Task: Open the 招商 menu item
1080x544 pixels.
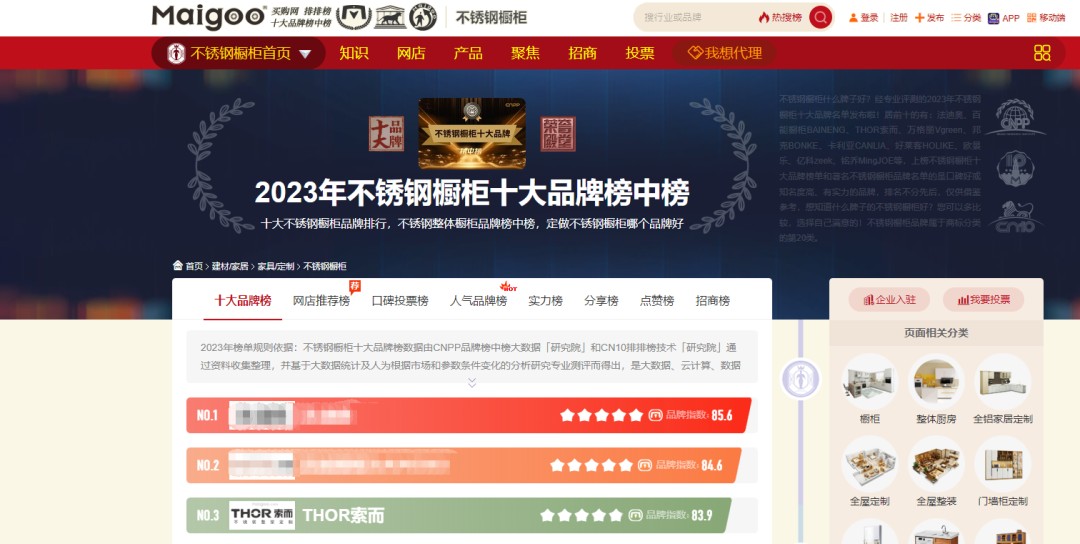Action: point(583,53)
